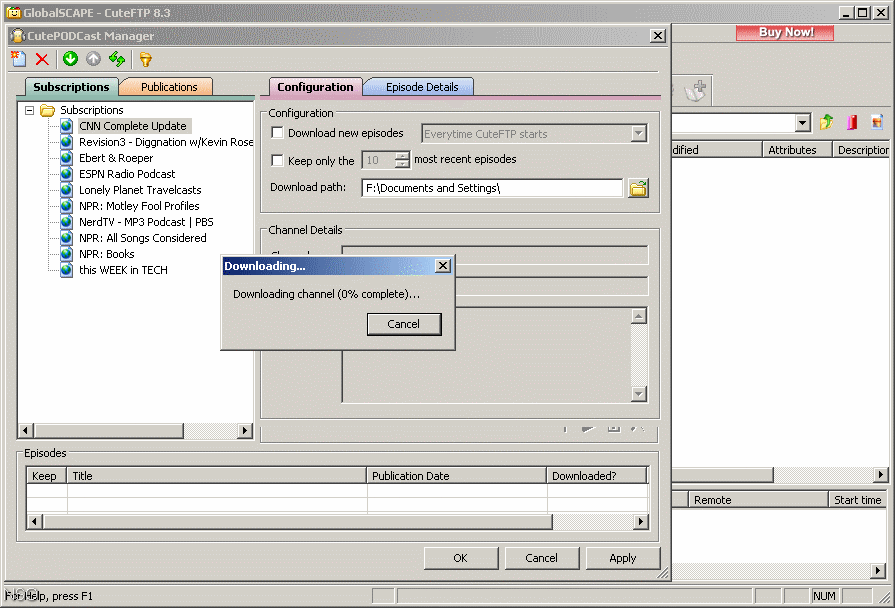The width and height of the screenshot is (895, 608).
Task: Select NerdTV - MP3 Podcast | PBS
Action: coord(146,222)
